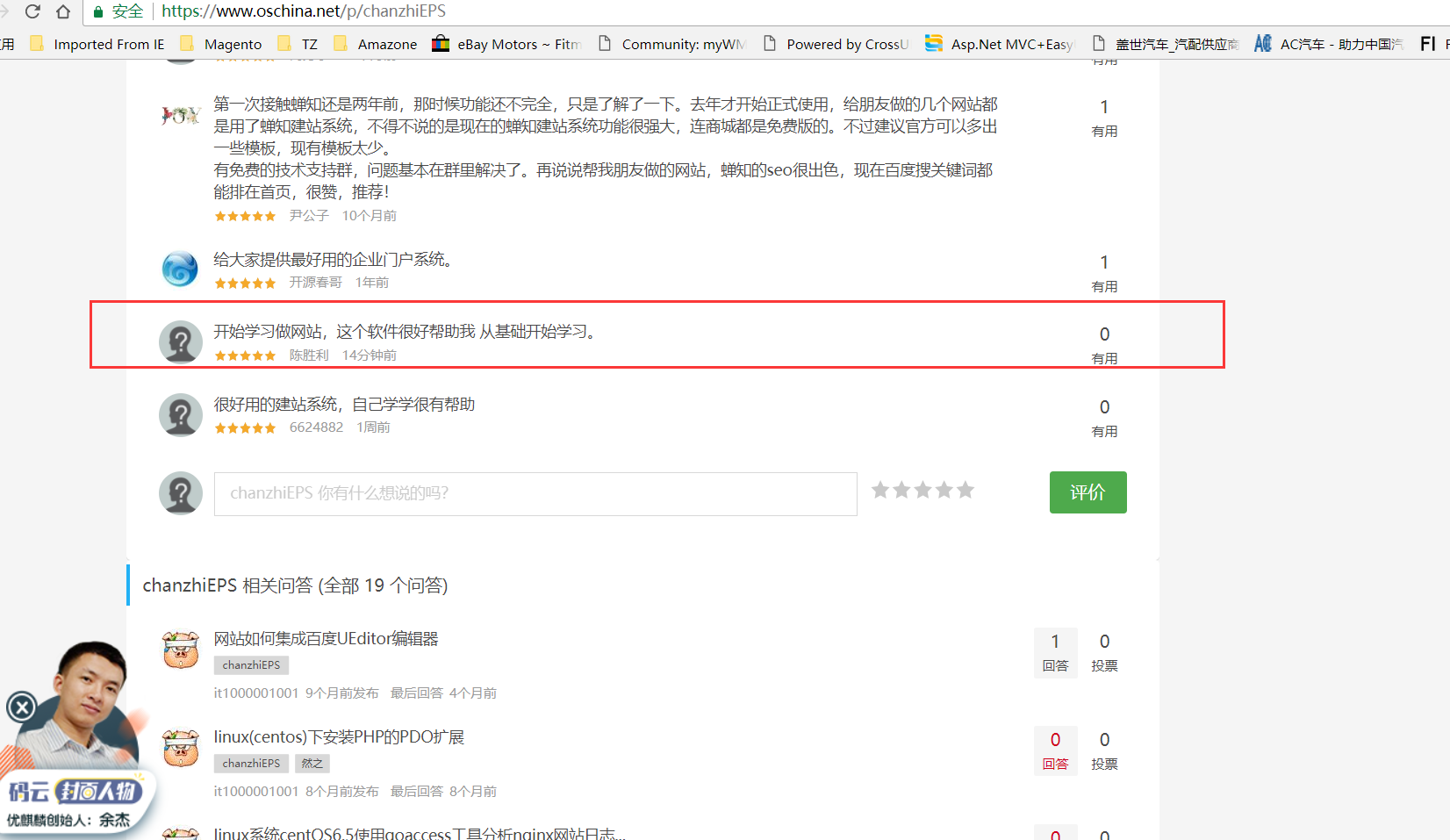Click the 14分钟前 timestamp of 陈胜利's review
This screenshot has height=840, width=1450.
click(x=370, y=355)
